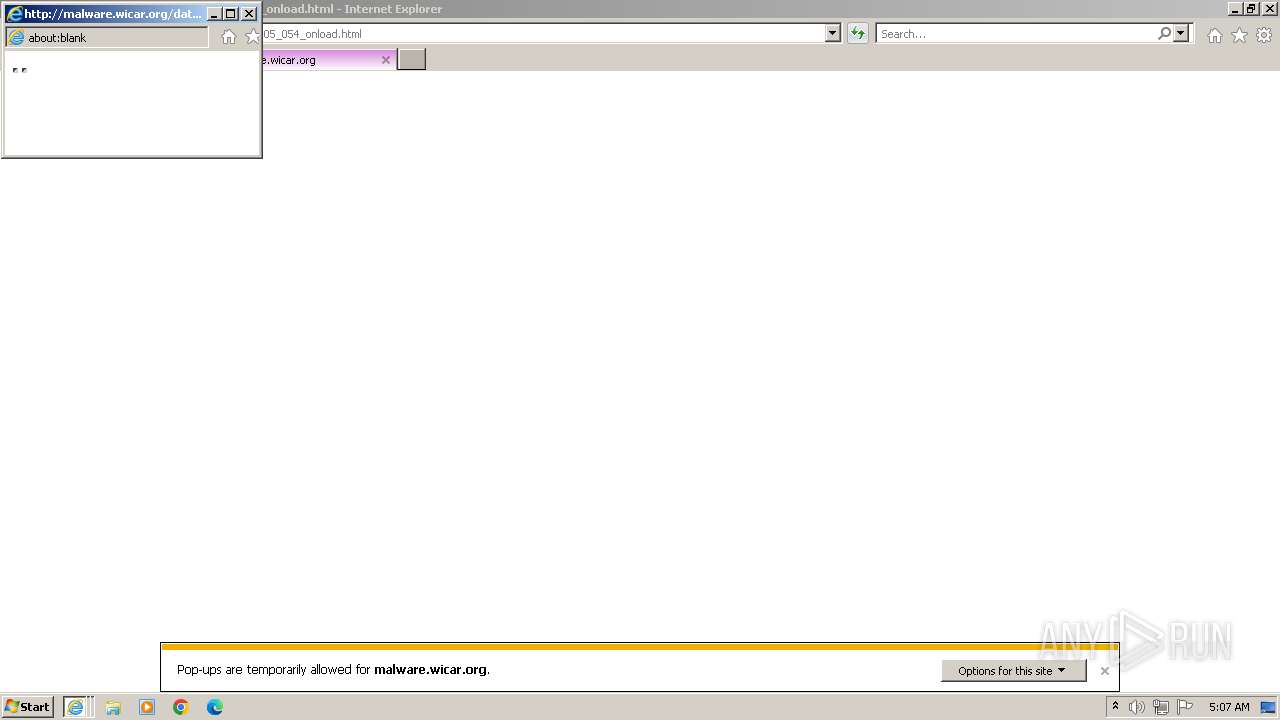Viewport: 1280px width, 720px height.
Task: Click the 5:07 AM taskbar clock
Action: [x=1229, y=707]
